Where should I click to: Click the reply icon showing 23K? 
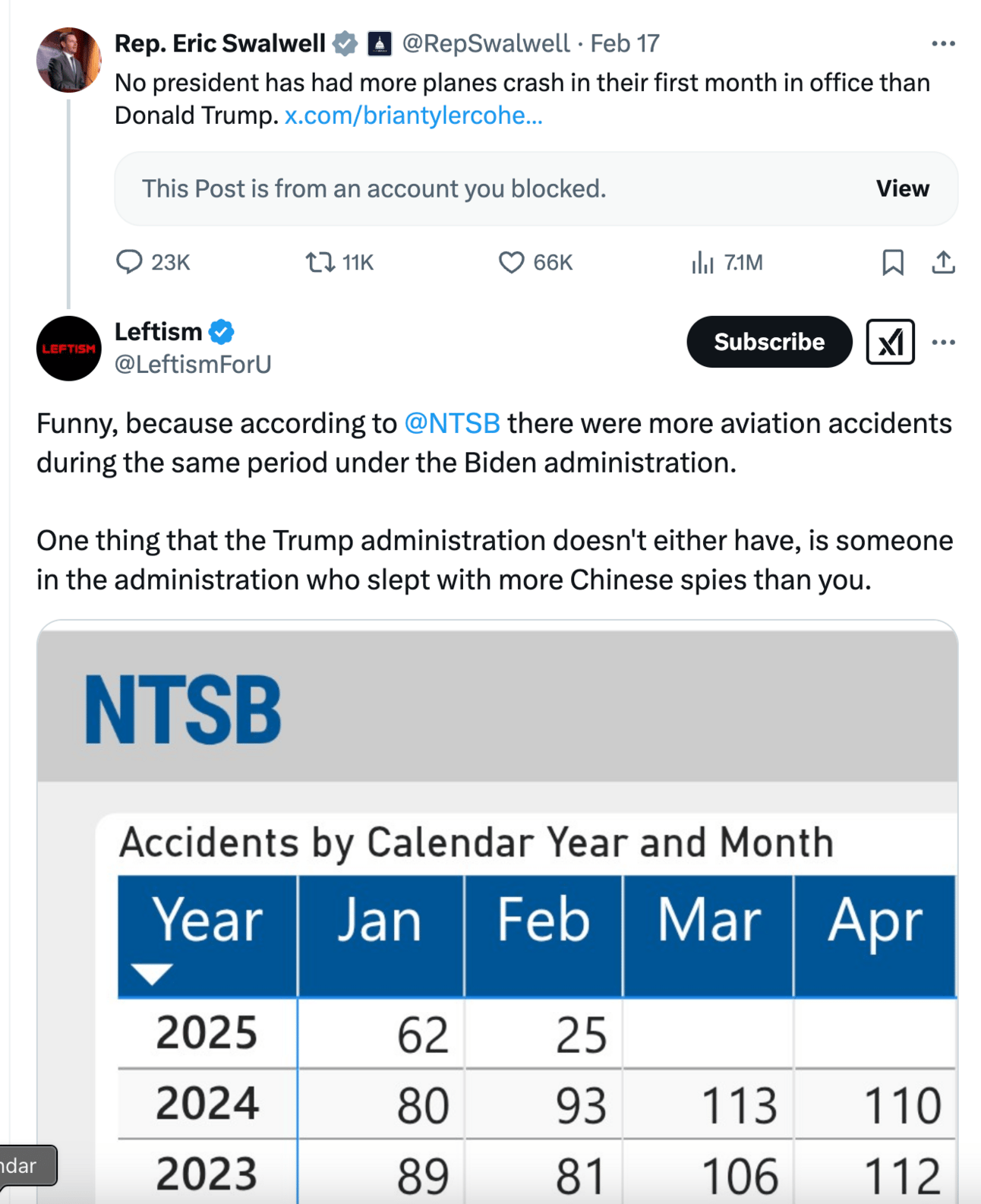tap(129, 262)
